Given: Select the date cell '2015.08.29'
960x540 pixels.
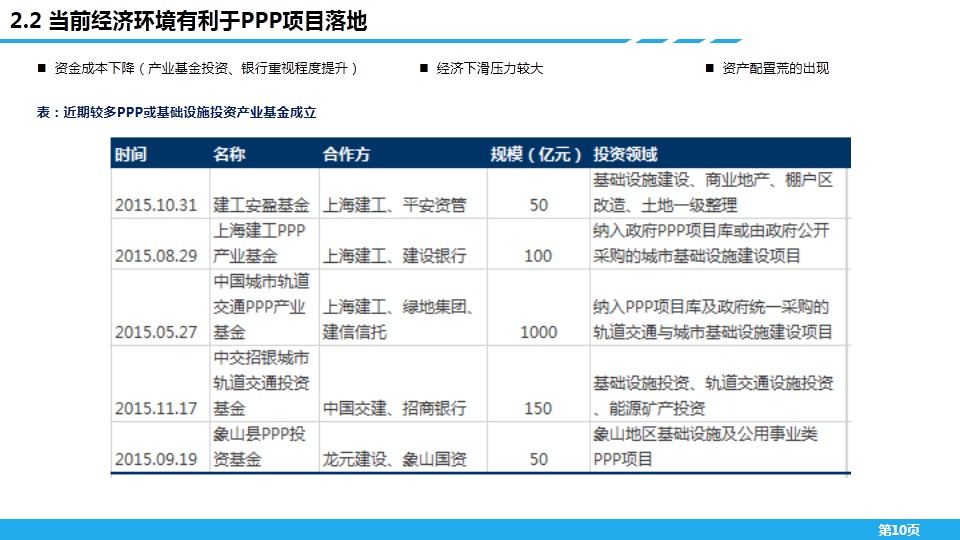Looking at the screenshot, I should pos(156,256).
